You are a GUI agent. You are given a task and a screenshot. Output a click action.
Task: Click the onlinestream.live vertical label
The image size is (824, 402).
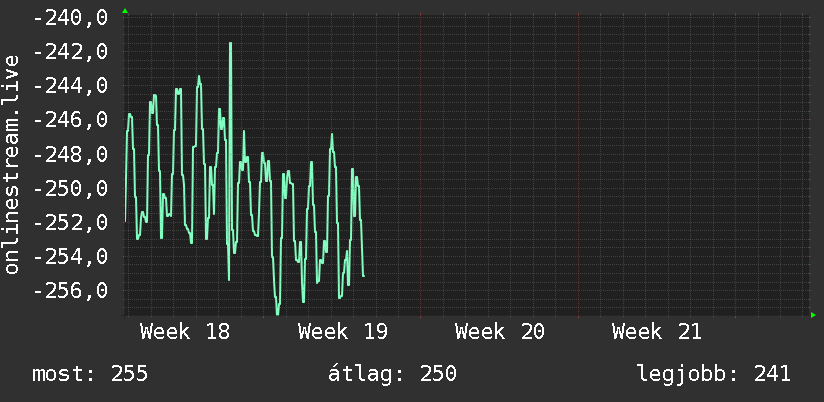point(12,164)
